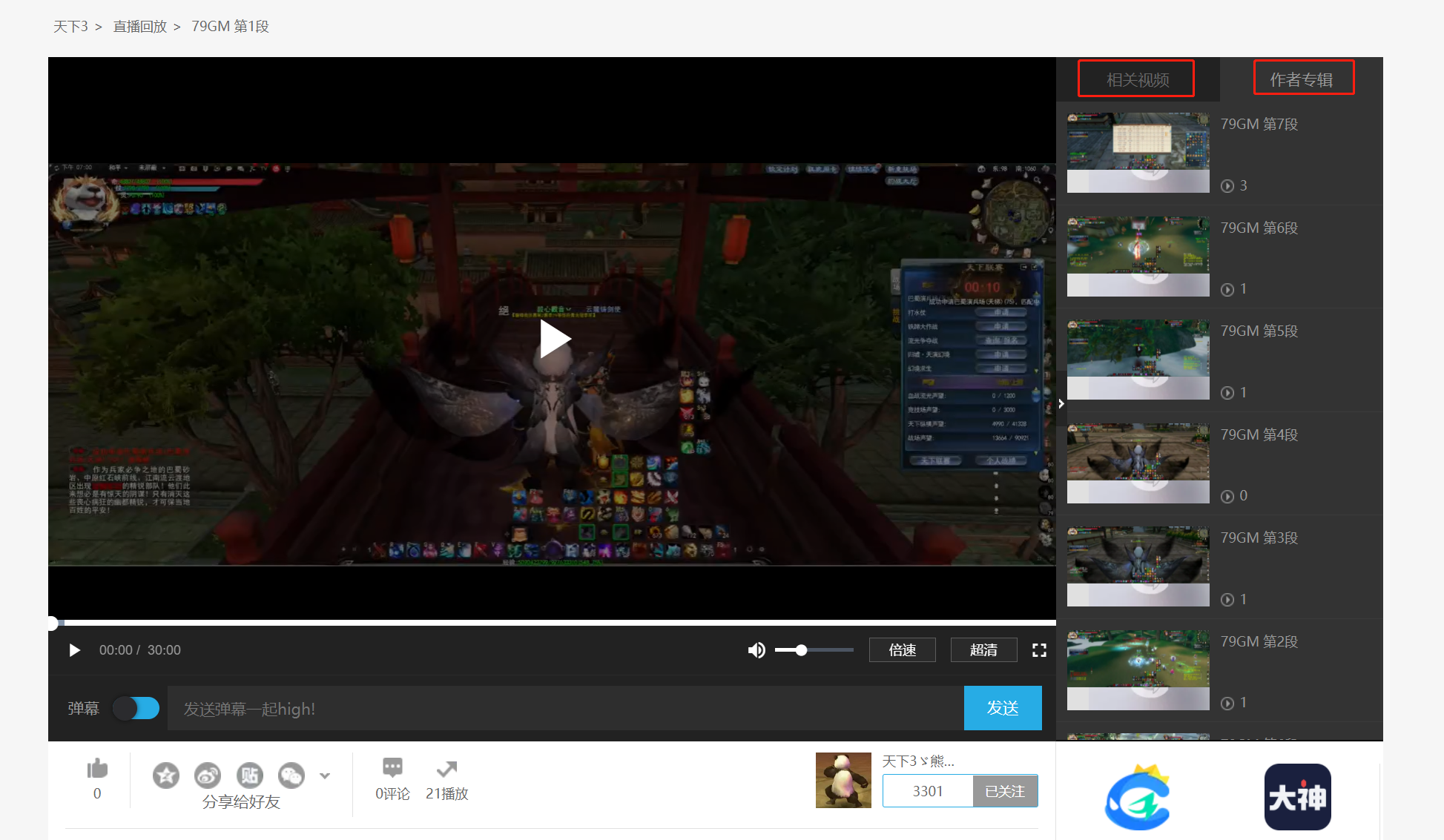Toggle the 弹幕 danmaku switch
1444x840 pixels.
tap(136, 708)
